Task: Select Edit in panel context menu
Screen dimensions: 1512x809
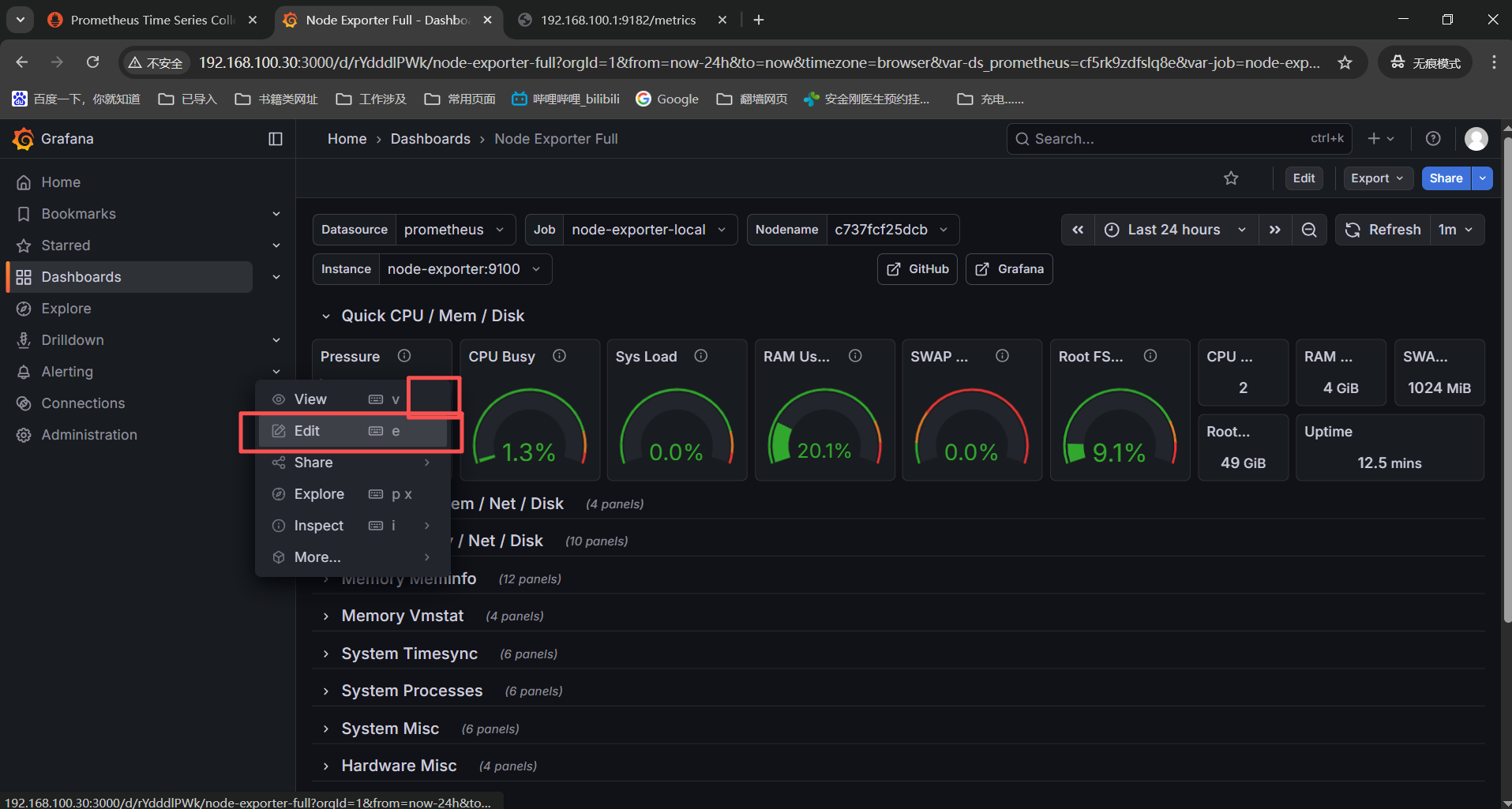Action: (353, 431)
